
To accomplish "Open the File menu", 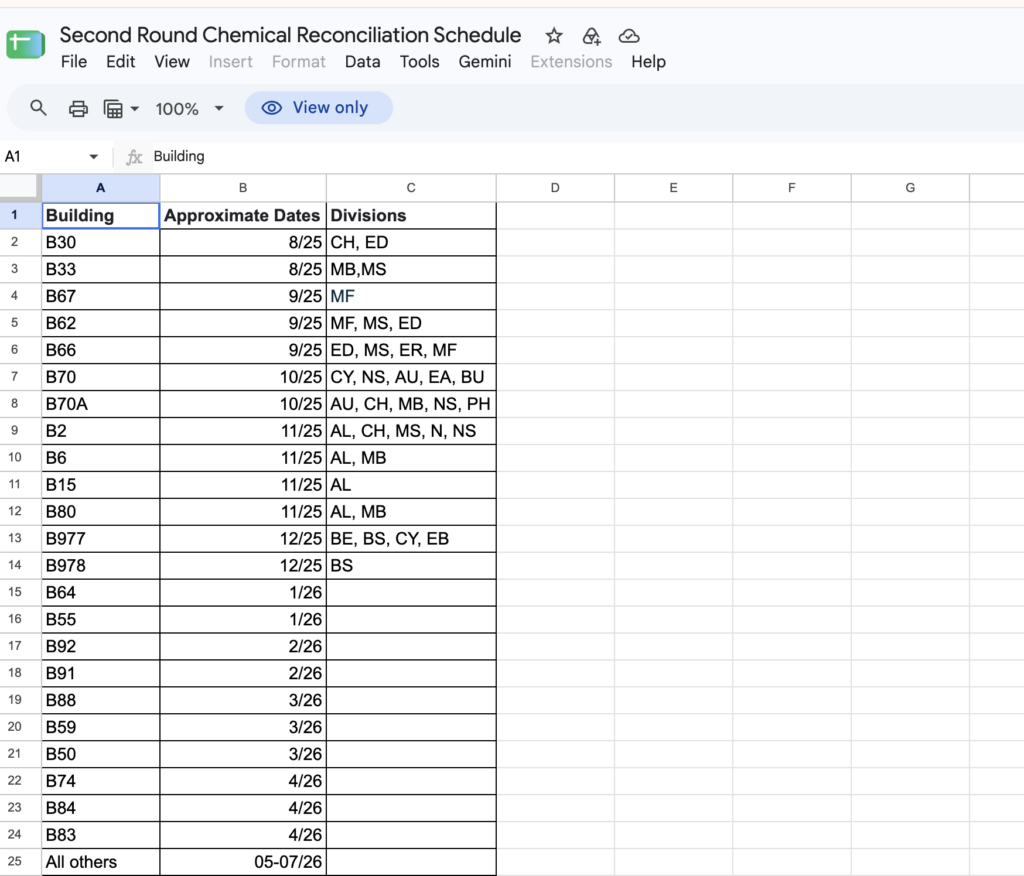I will tap(74, 61).
